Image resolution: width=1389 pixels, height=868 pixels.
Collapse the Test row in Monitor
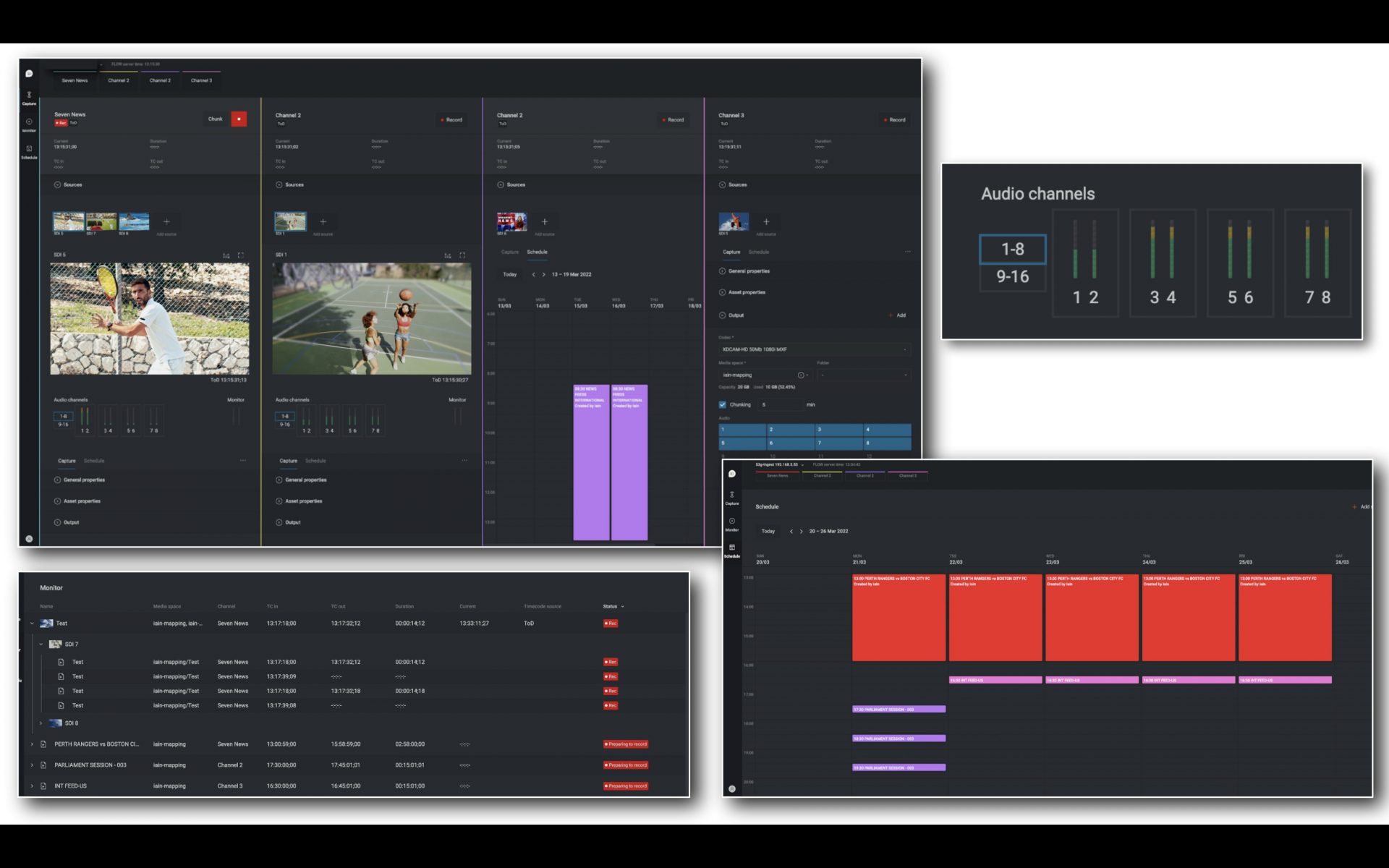(x=32, y=624)
